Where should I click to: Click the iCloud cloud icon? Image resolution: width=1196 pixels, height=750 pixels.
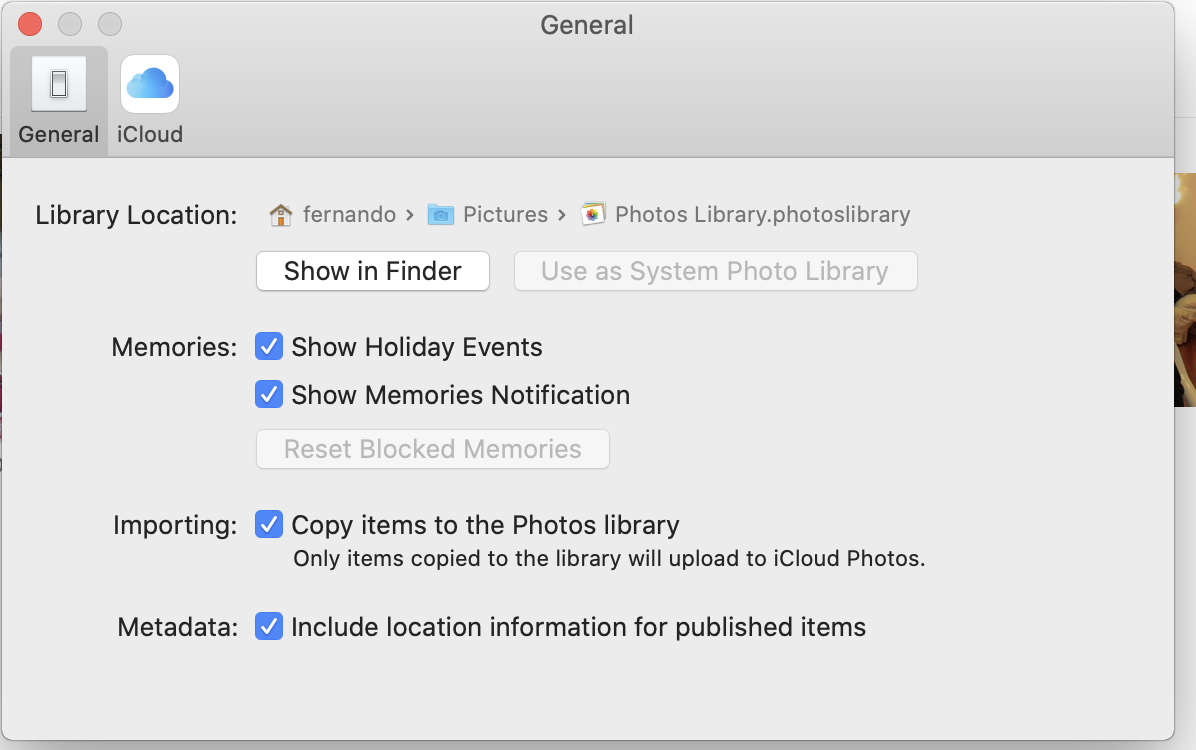[x=150, y=84]
